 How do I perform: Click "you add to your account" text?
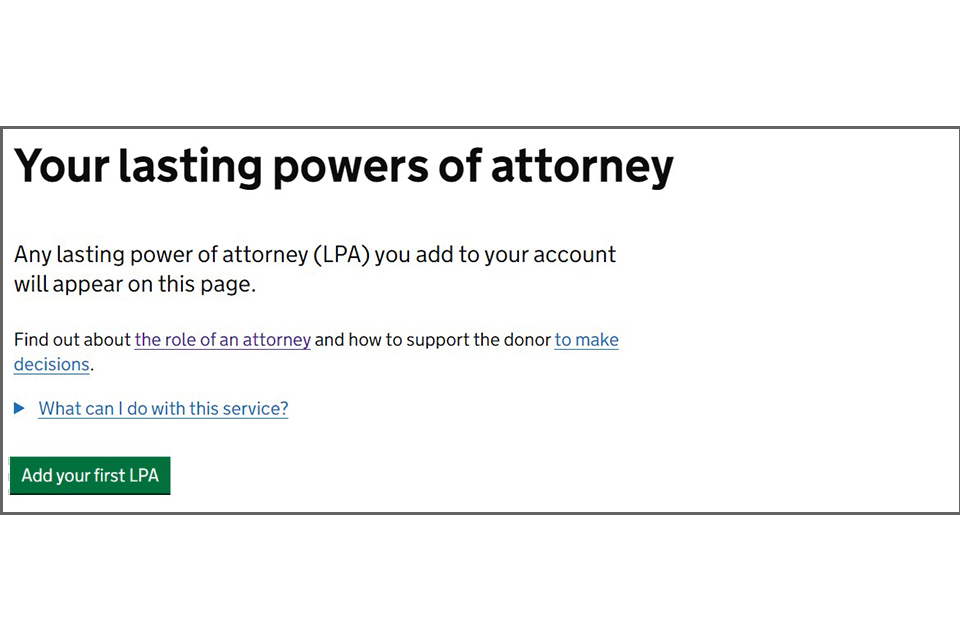(496, 255)
